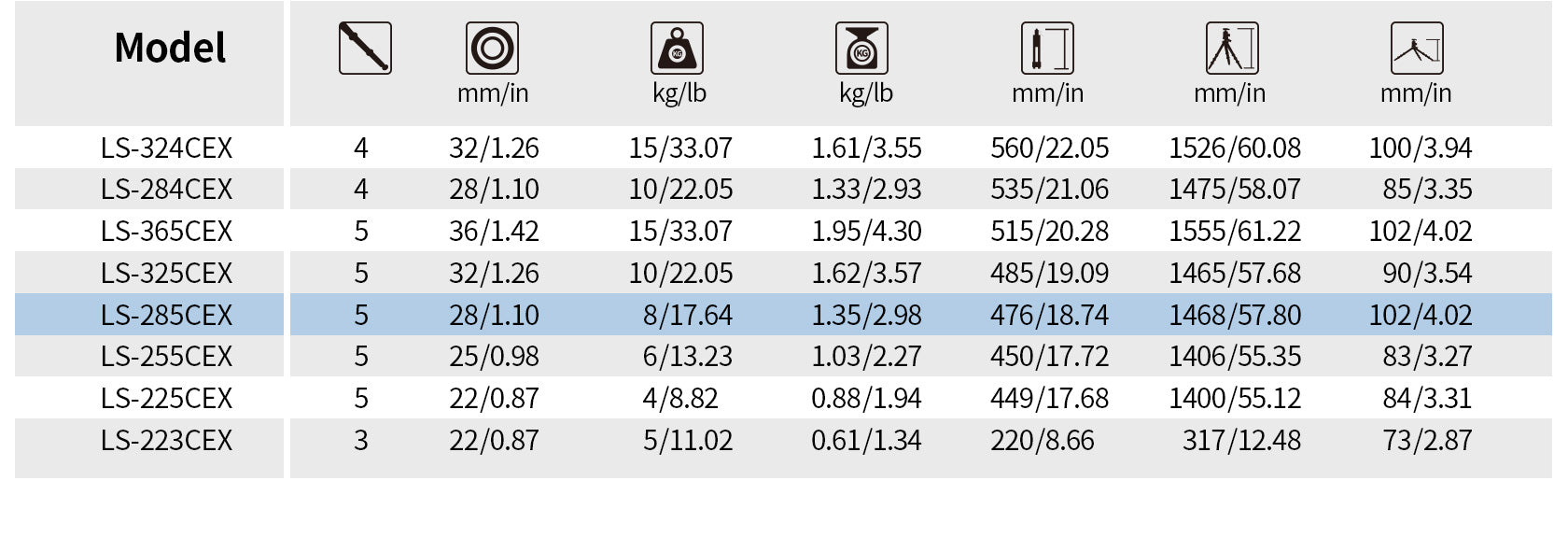The image size is (1568, 537).
Task: Click the 476/18.74 folded length value
Action: point(1049,315)
